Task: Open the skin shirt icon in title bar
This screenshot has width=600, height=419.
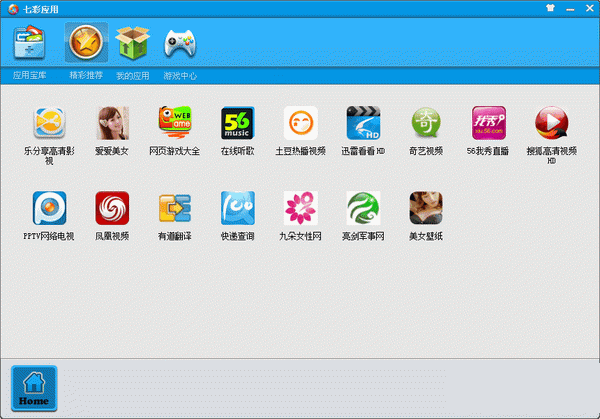Action: click(x=550, y=8)
